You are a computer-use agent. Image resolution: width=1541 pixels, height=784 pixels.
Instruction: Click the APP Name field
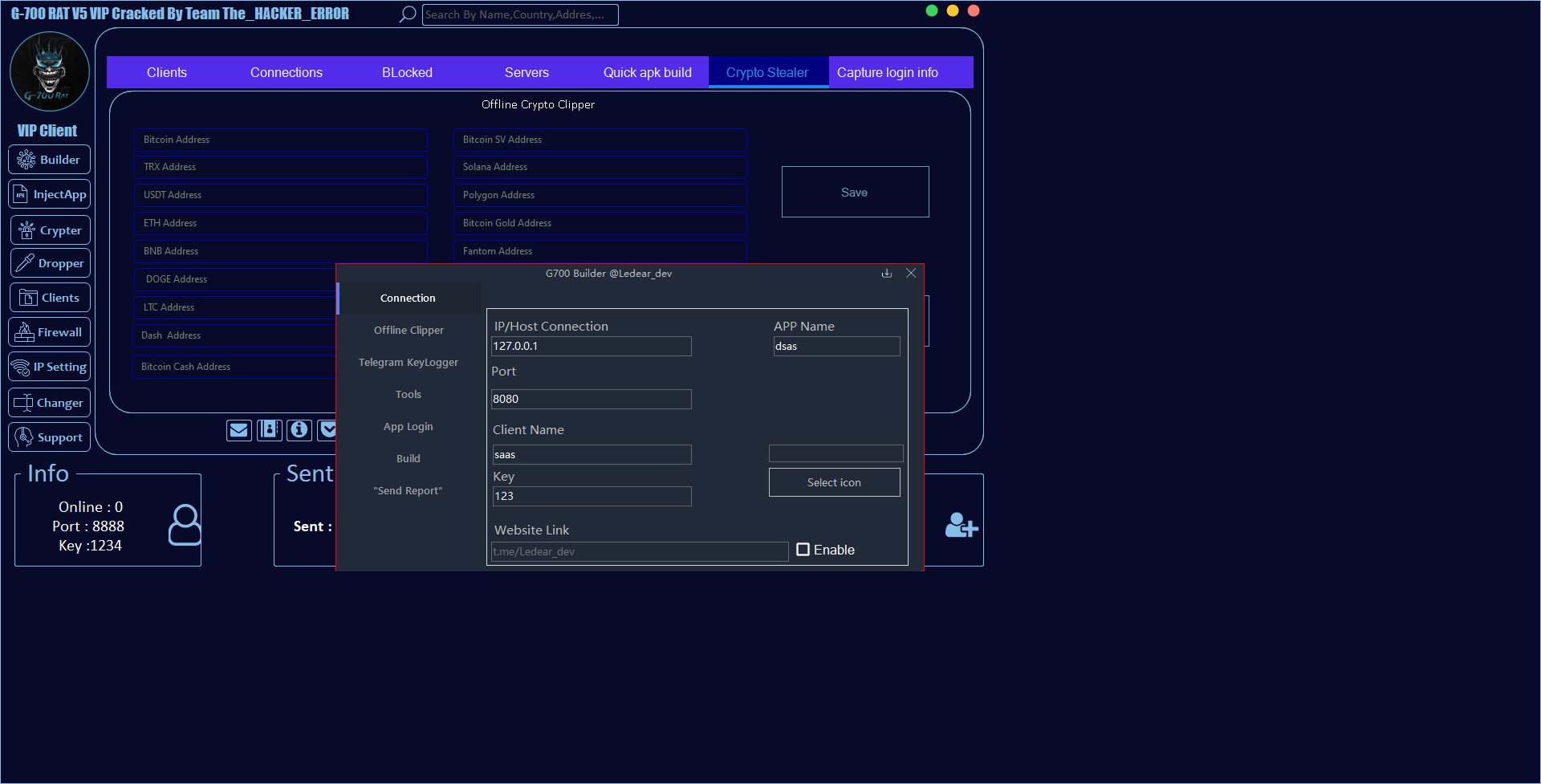(x=836, y=346)
